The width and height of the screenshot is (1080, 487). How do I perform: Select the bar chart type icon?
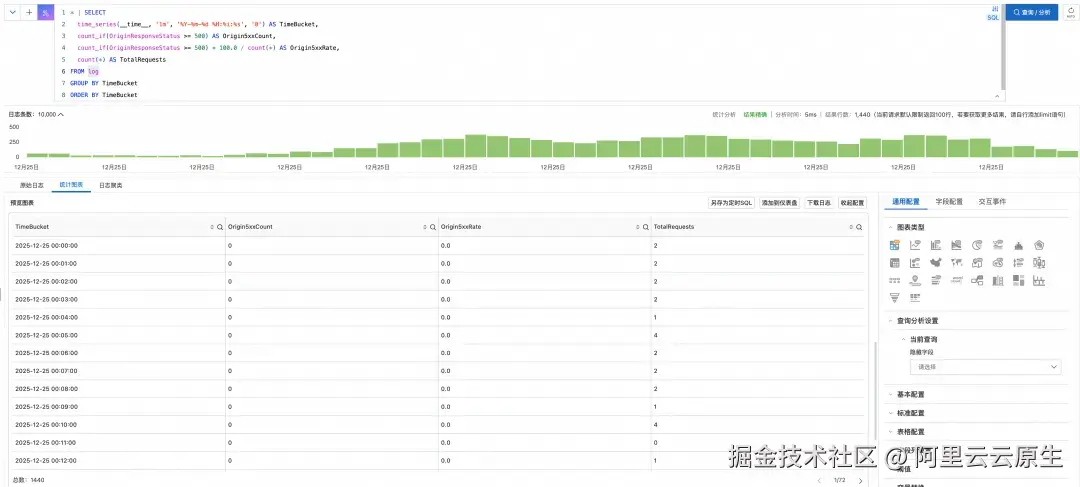point(936,245)
